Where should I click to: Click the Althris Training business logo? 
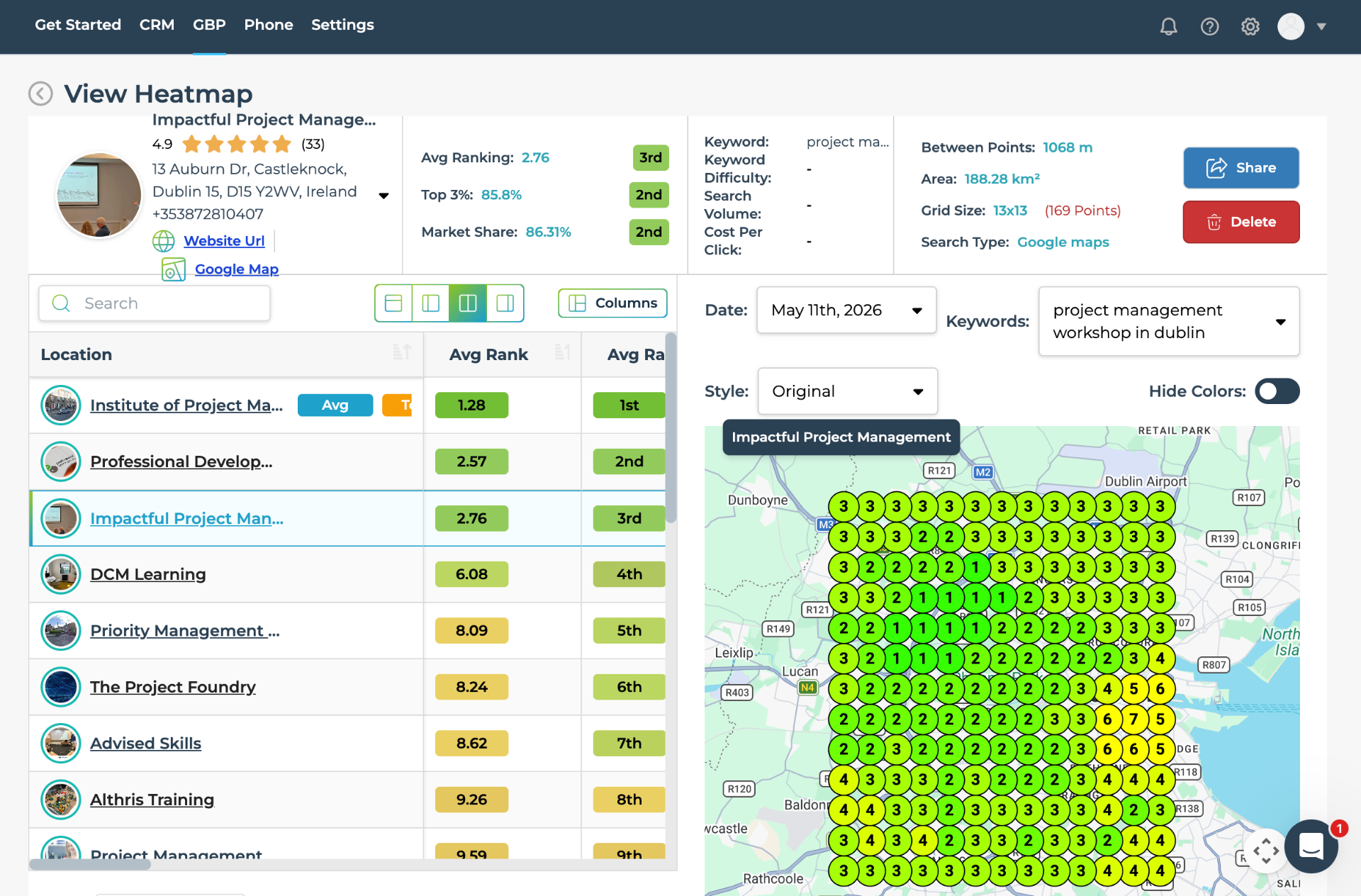(61, 800)
